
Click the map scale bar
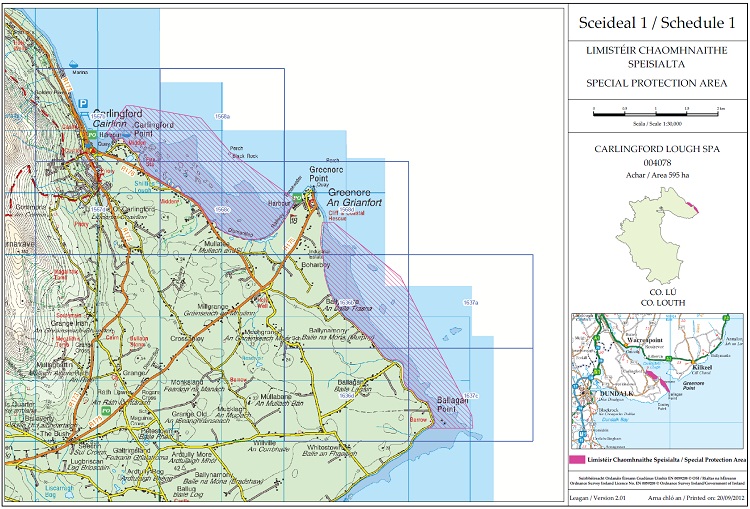(x=656, y=114)
